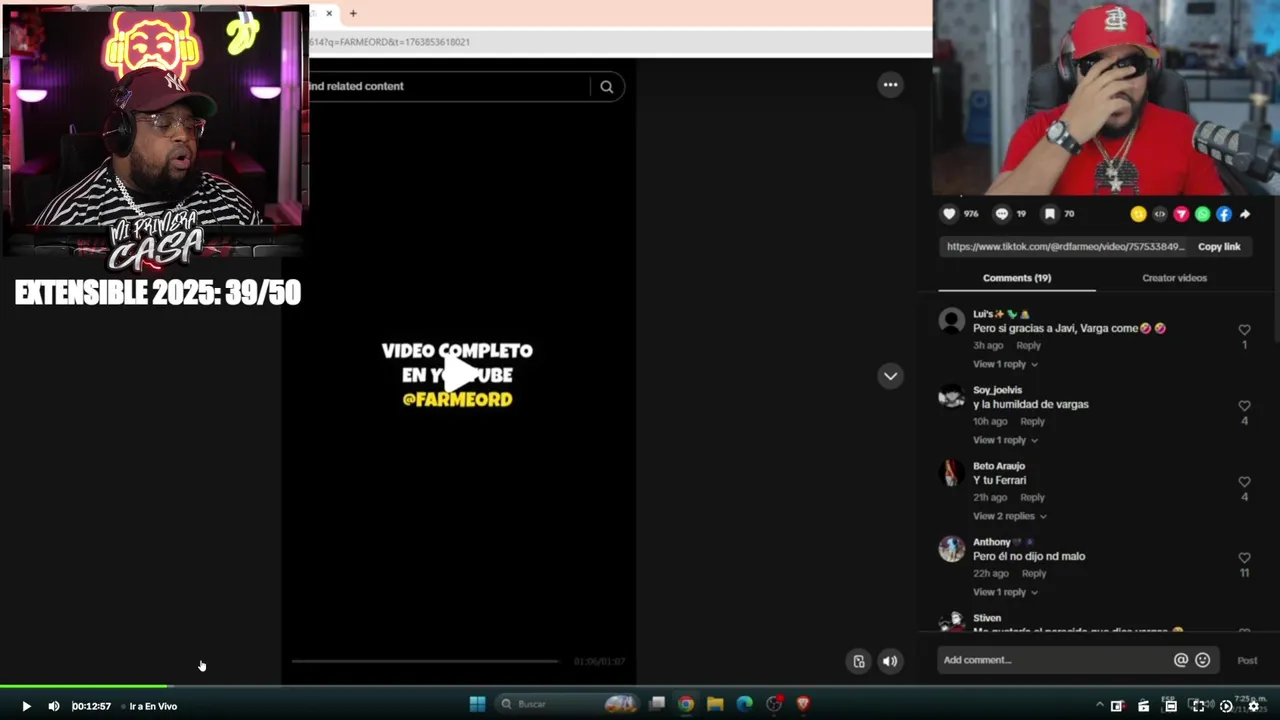The image size is (1280, 720).
Task: Click the Find related content search box
Action: (447, 86)
